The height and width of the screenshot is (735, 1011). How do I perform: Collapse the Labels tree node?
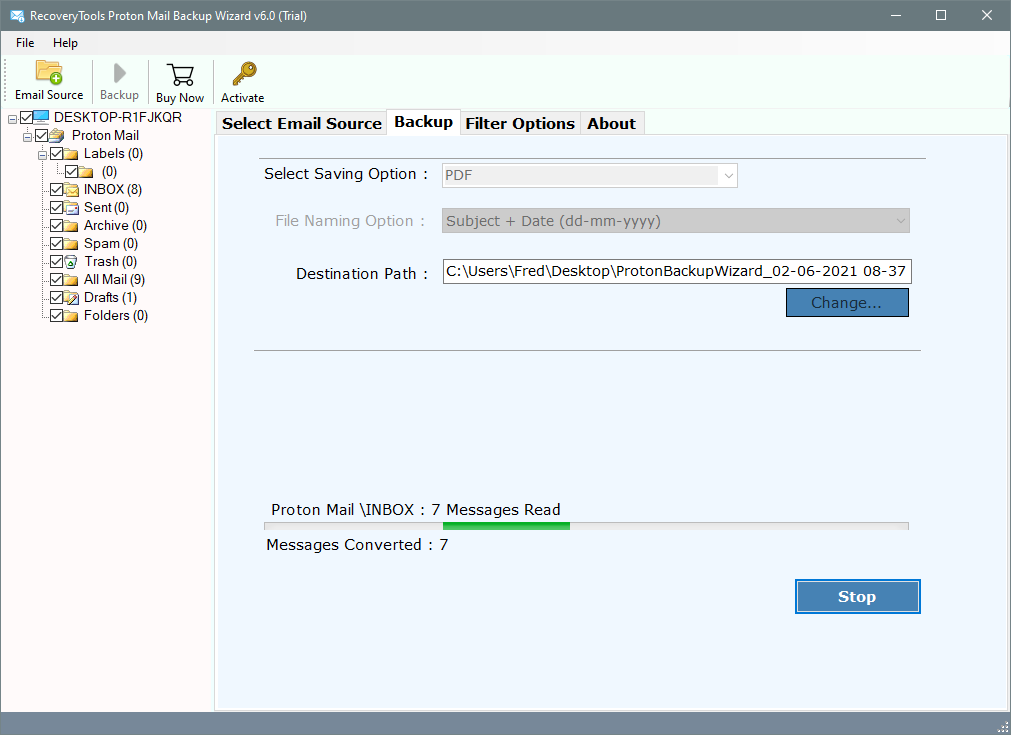click(43, 155)
